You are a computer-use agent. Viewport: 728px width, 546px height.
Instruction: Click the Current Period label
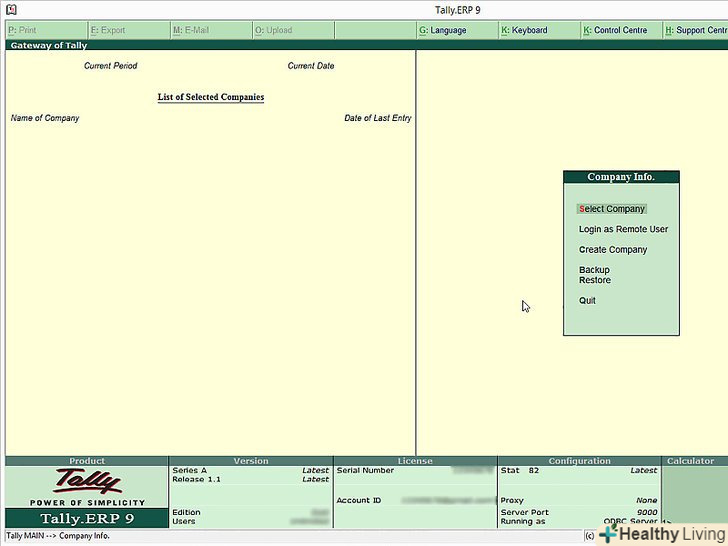click(110, 66)
